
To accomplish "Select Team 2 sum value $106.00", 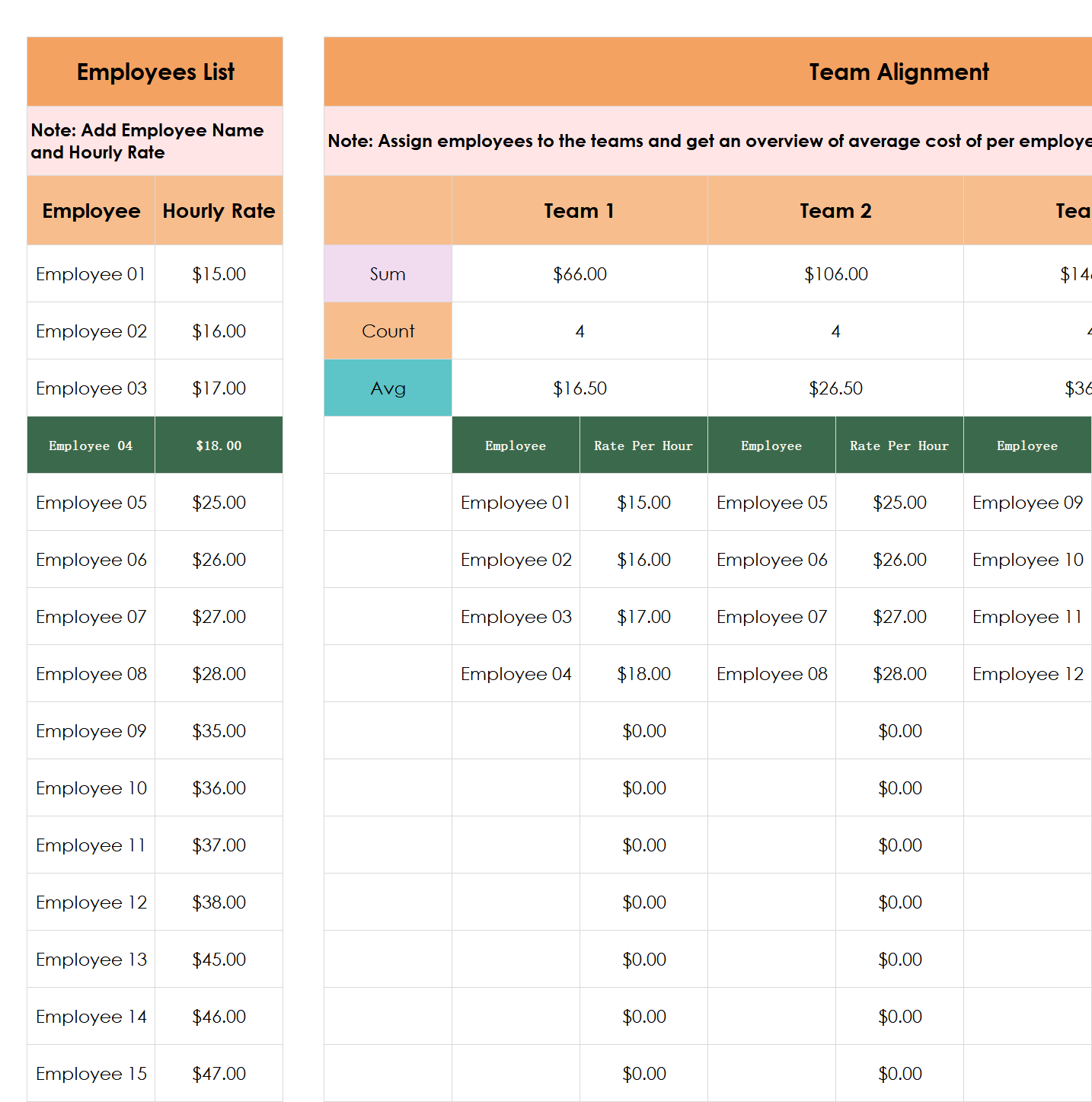I will (x=835, y=274).
